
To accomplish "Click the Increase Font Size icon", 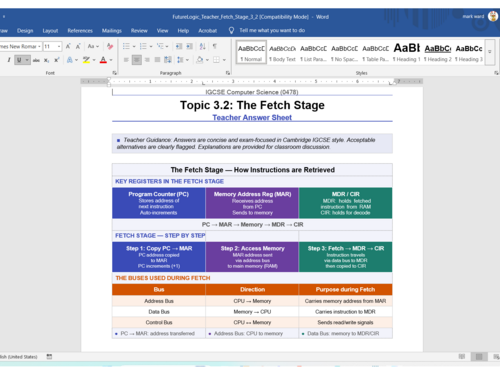I will pos(68,46).
